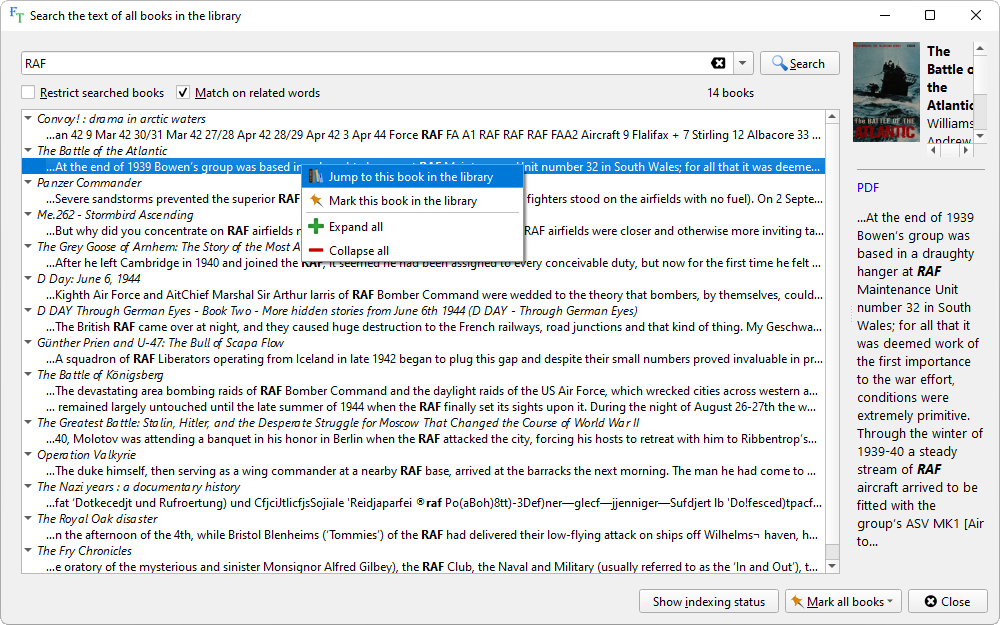Viewport: 1000px width, 625px height.
Task: Click the Battle of the Atlantic cover thumbnail
Action: (885, 92)
